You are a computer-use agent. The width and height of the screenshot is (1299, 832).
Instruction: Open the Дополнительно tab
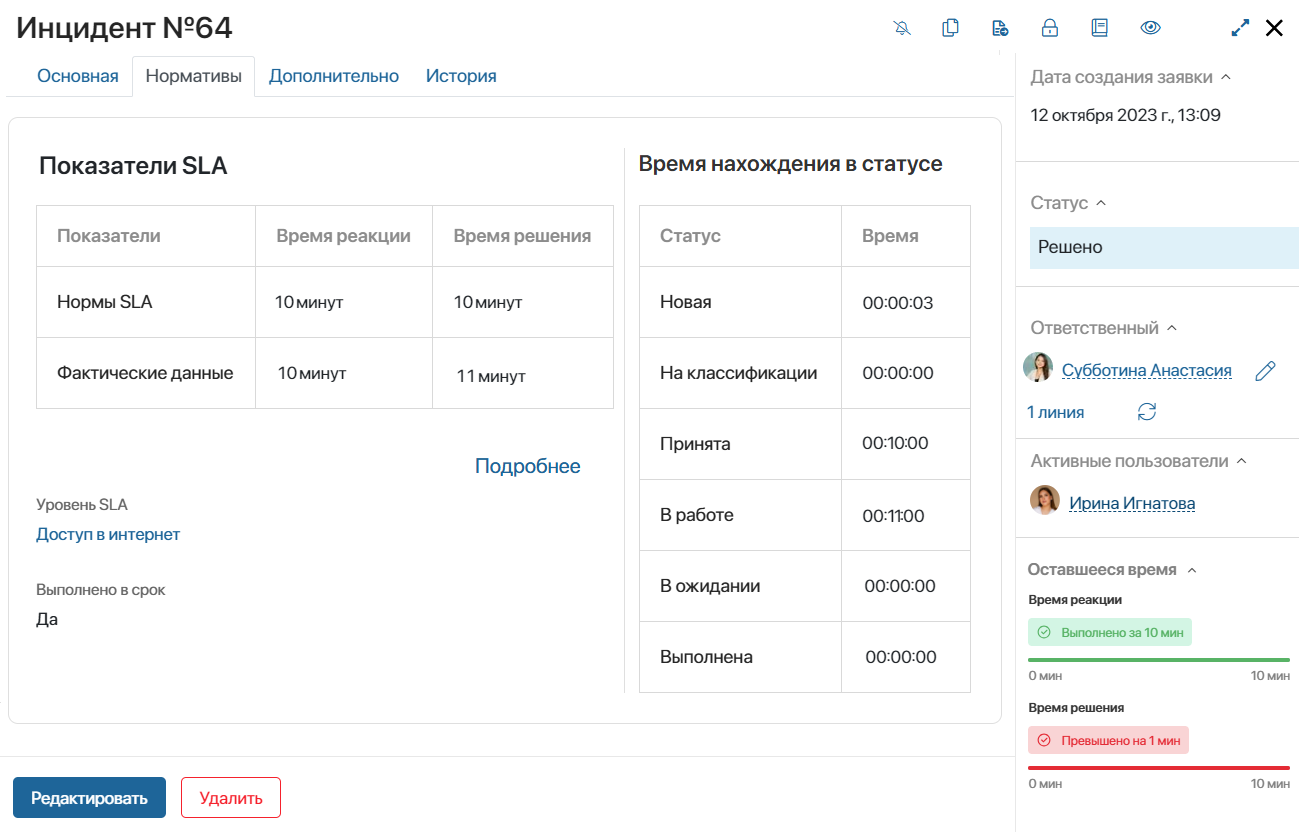tap(334, 76)
